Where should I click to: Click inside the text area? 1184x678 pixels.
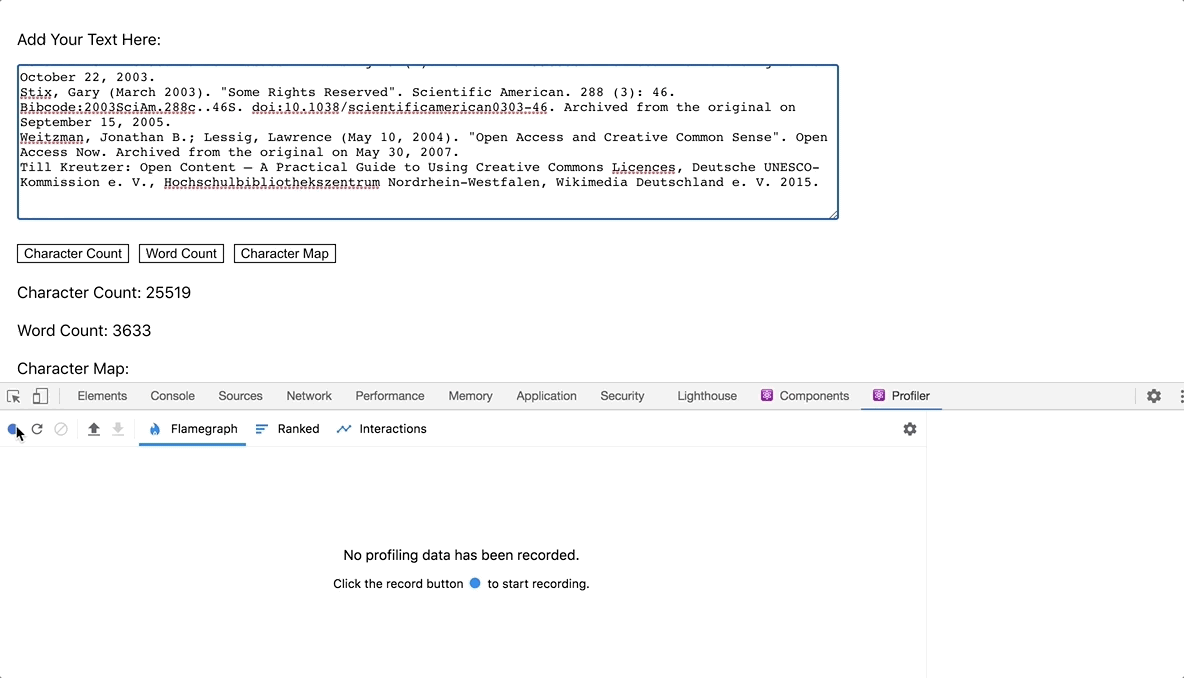[427, 142]
